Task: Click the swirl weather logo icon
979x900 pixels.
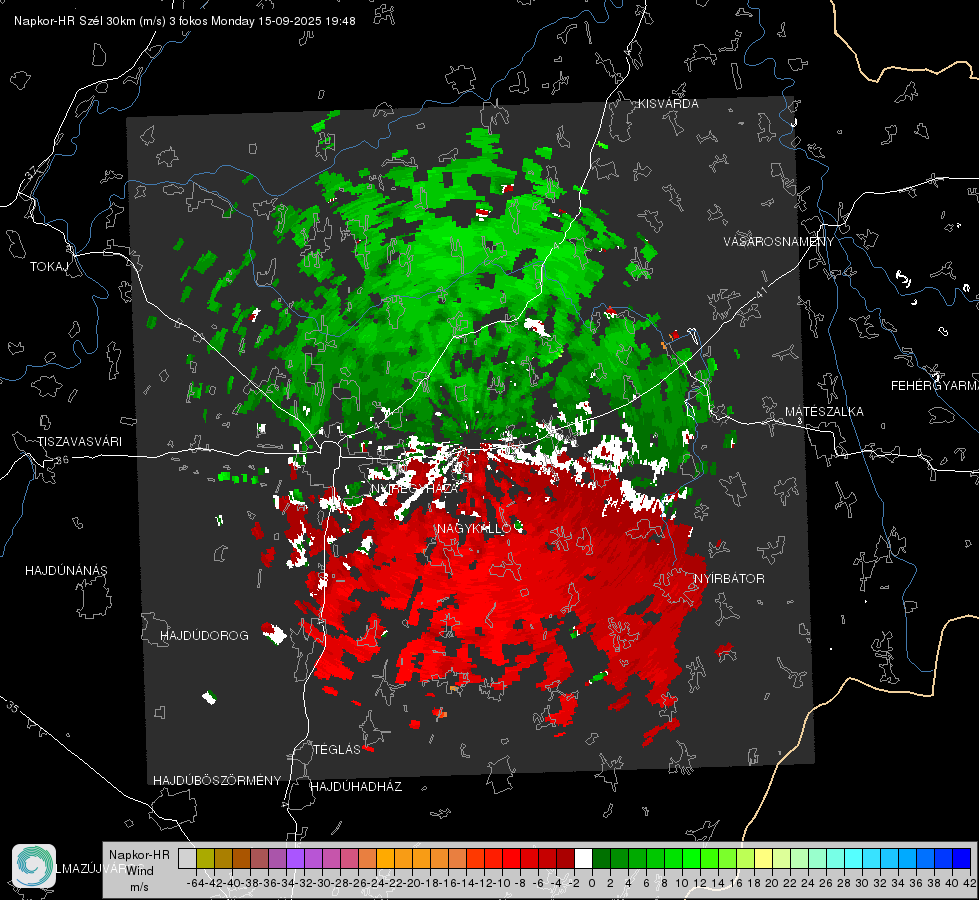Action: click(34, 866)
